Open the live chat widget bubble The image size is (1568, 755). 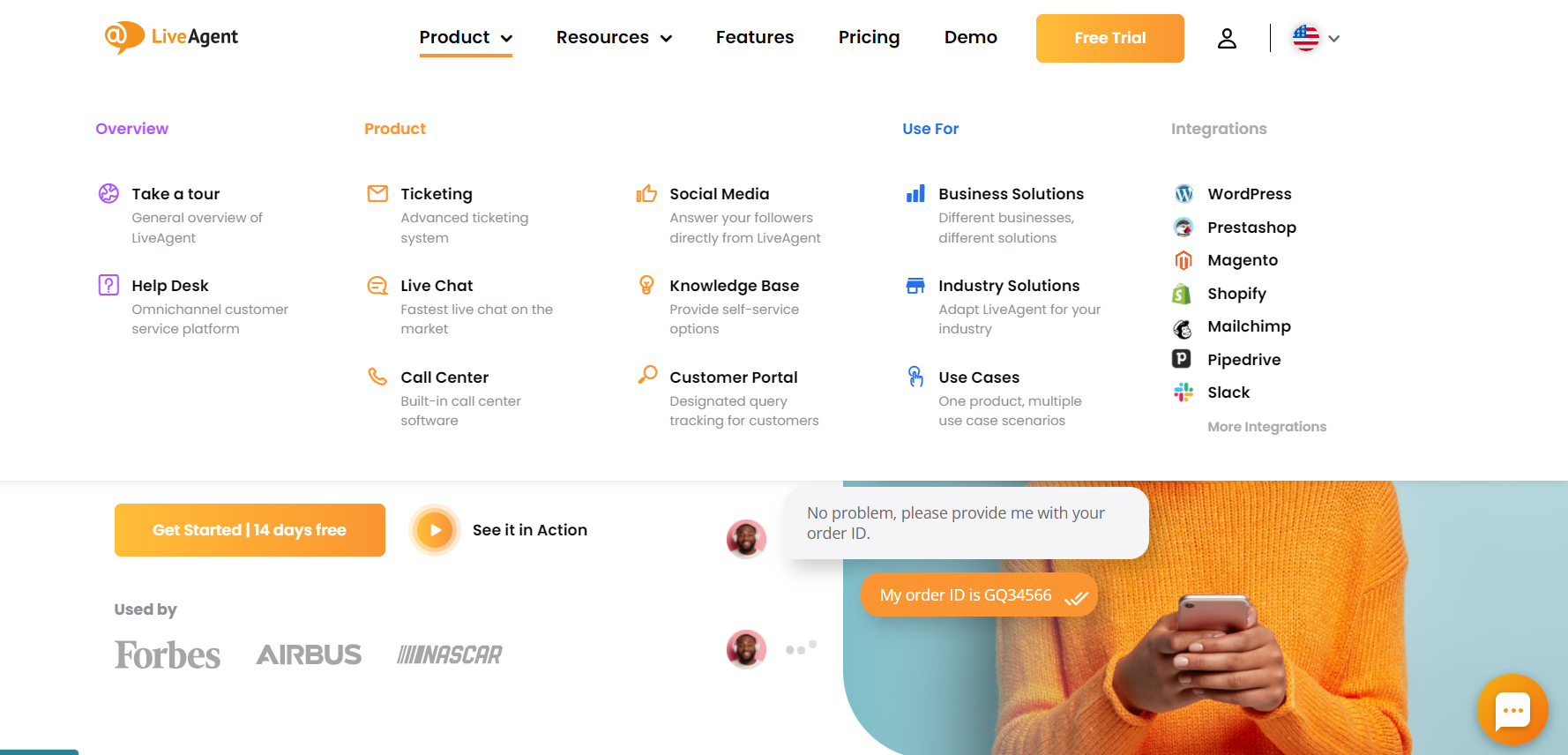[x=1512, y=710]
